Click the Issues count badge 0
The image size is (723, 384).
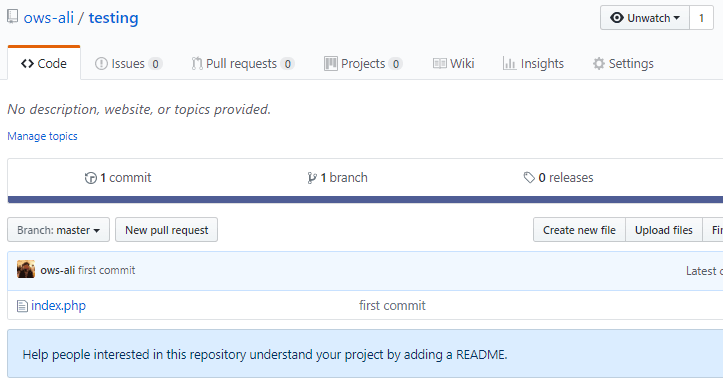click(x=155, y=64)
